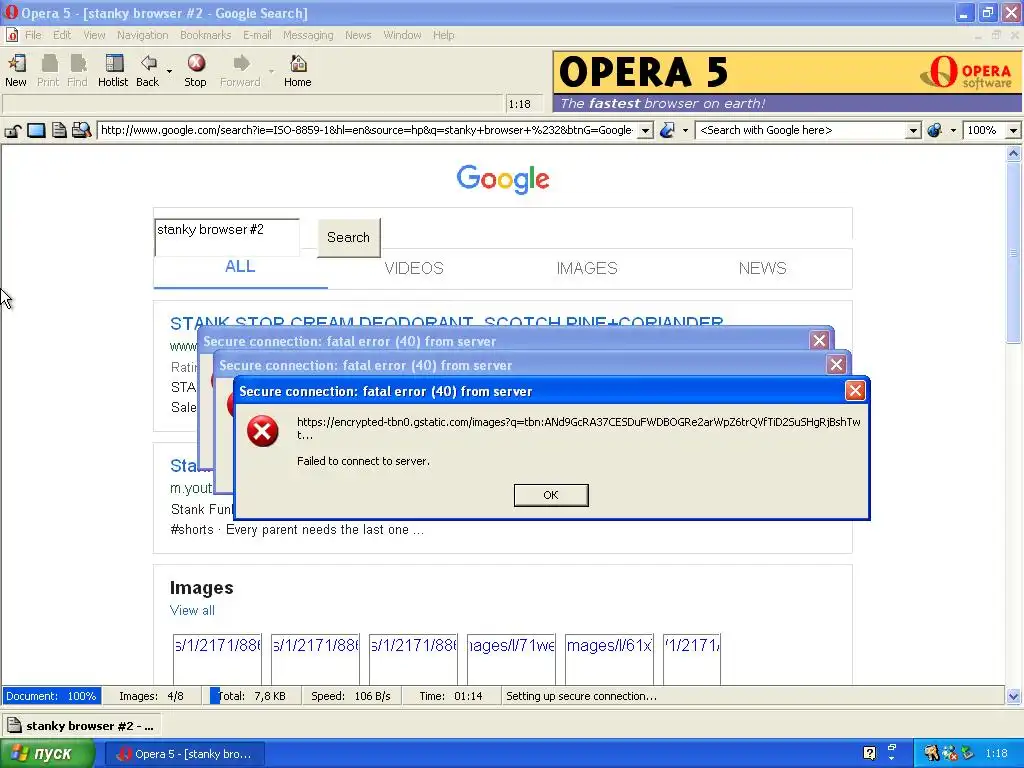Open the Help menu
The width and height of the screenshot is (1024, 768).
(443, 35)
